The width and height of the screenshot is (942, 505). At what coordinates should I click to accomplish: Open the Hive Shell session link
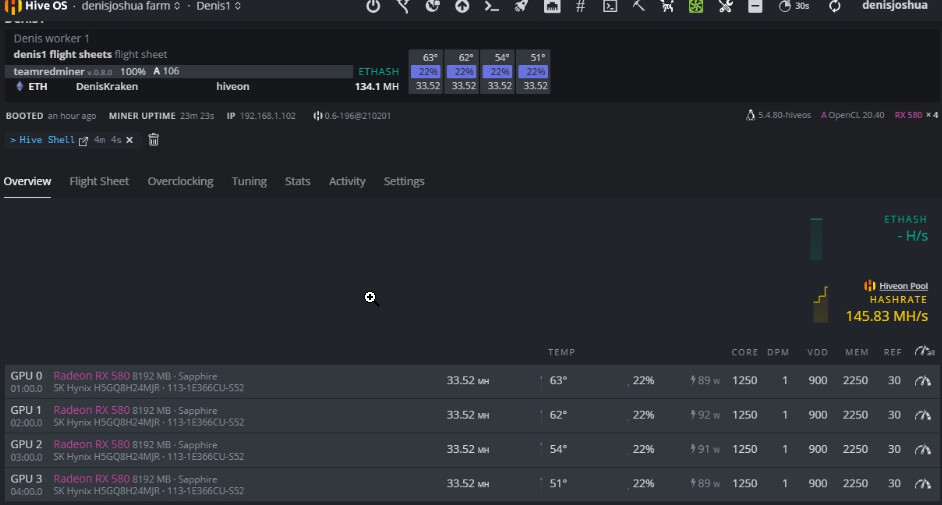[x=48, y=140]
